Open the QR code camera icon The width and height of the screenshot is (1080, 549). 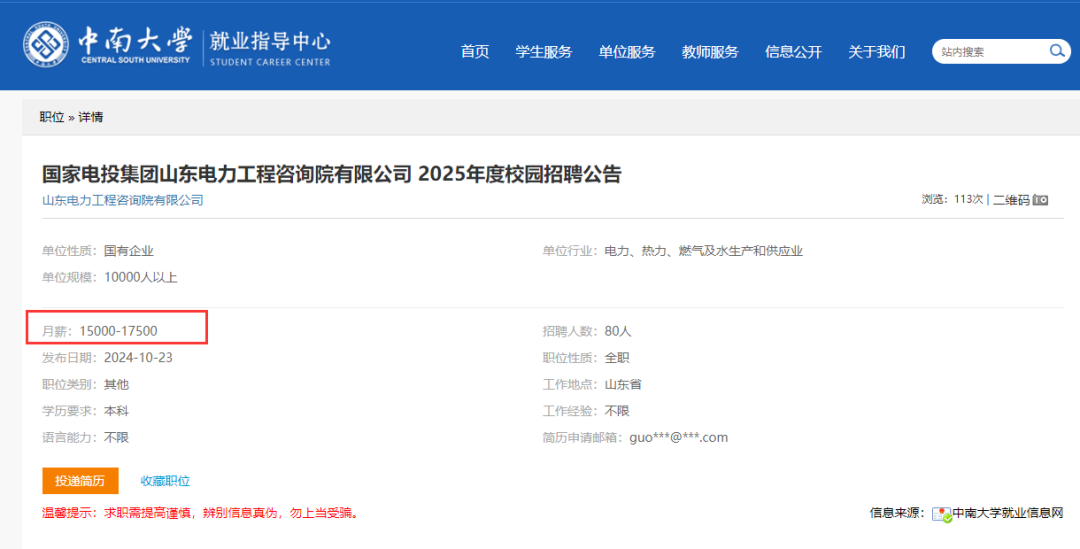pyautogui.click(x=1040, y=200)
